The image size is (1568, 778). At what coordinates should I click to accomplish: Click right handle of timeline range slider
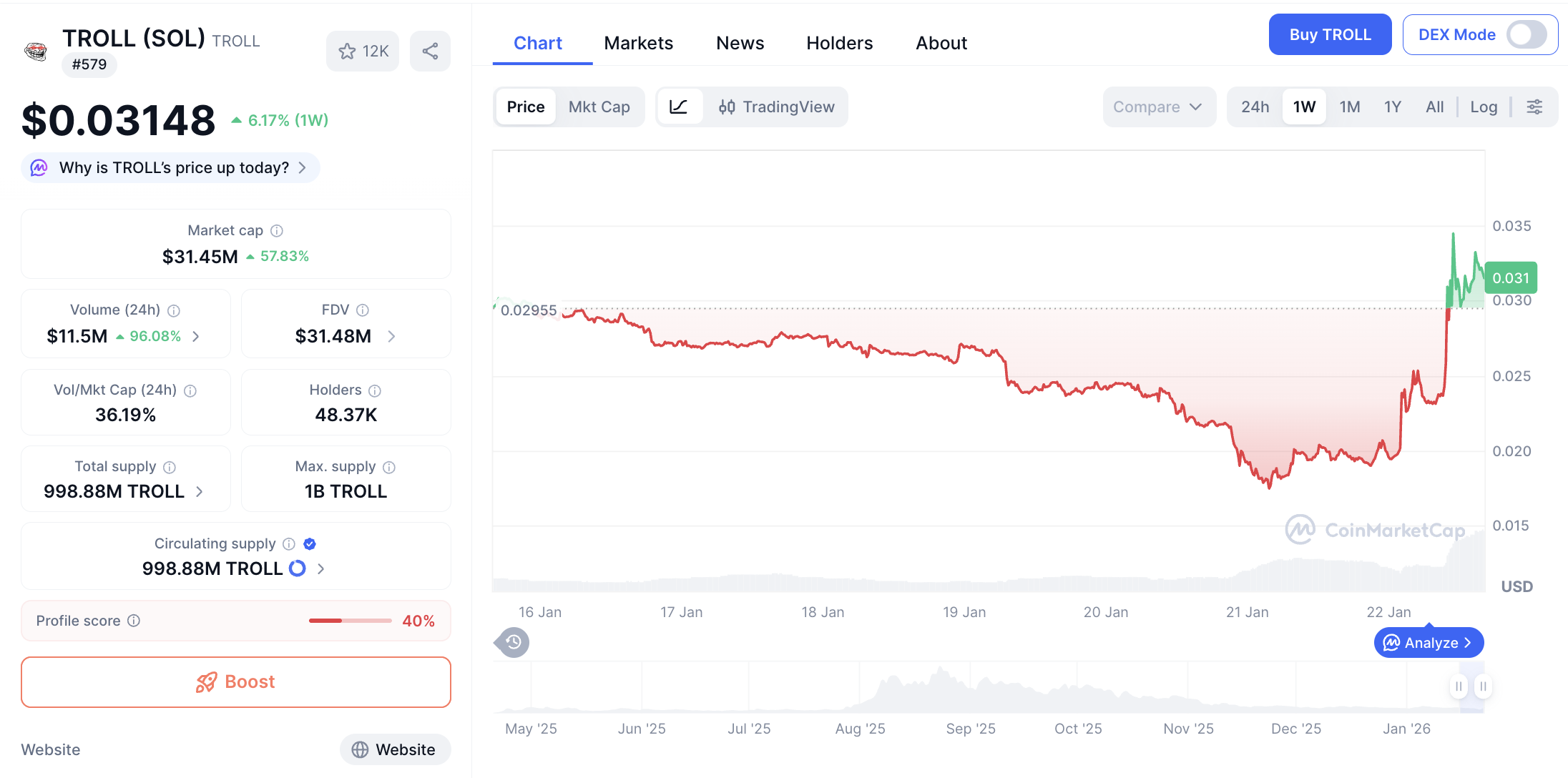pos(1483,686)
